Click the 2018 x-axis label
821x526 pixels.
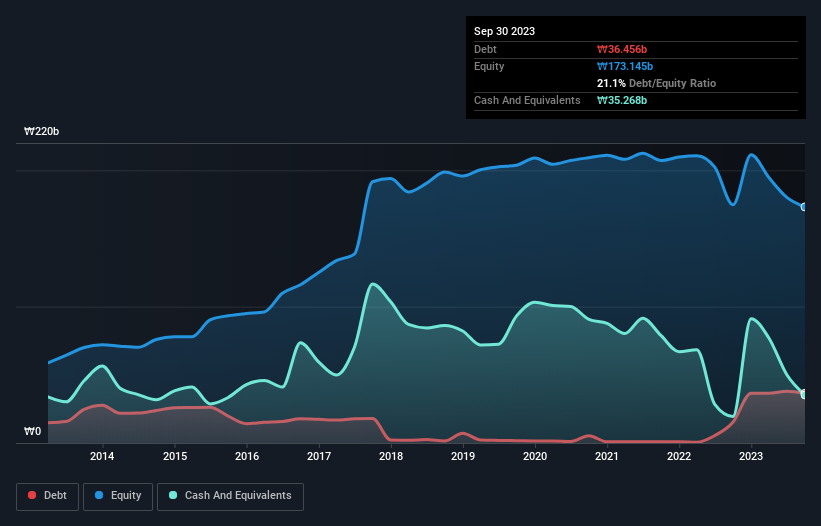tap(391, 456)
